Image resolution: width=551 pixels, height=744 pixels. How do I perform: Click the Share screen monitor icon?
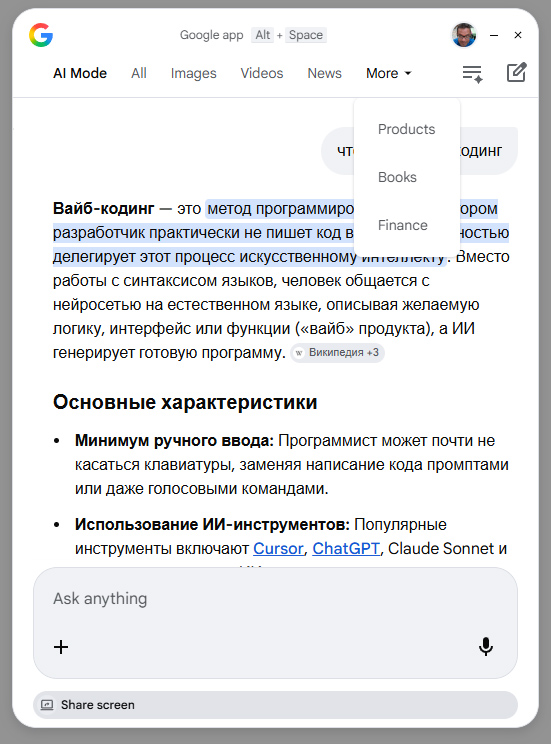click(47, 705)
